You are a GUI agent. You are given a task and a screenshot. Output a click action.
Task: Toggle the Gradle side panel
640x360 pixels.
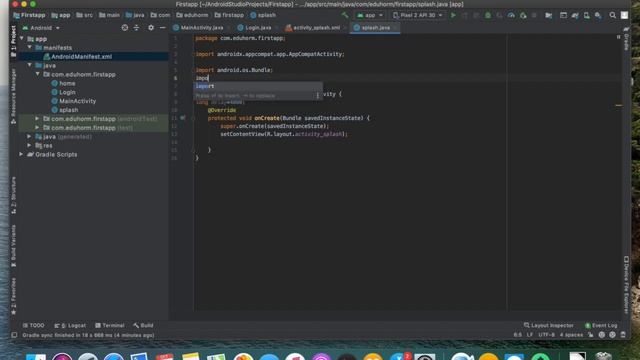(627, 39)
